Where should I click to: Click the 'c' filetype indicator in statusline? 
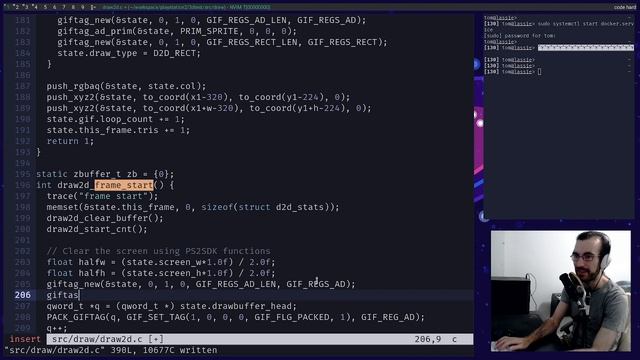454,339
